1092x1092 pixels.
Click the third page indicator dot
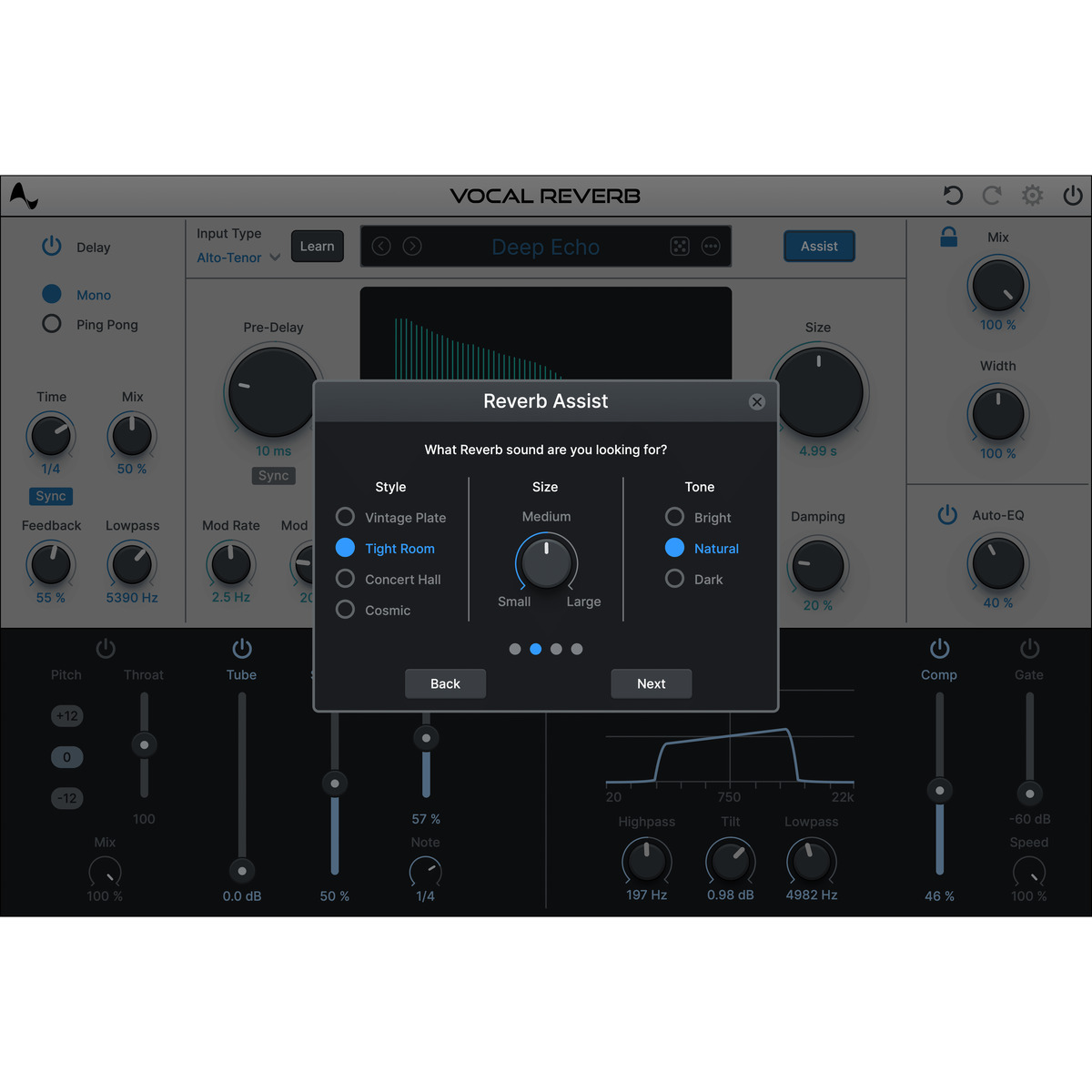tap(556, 649)
